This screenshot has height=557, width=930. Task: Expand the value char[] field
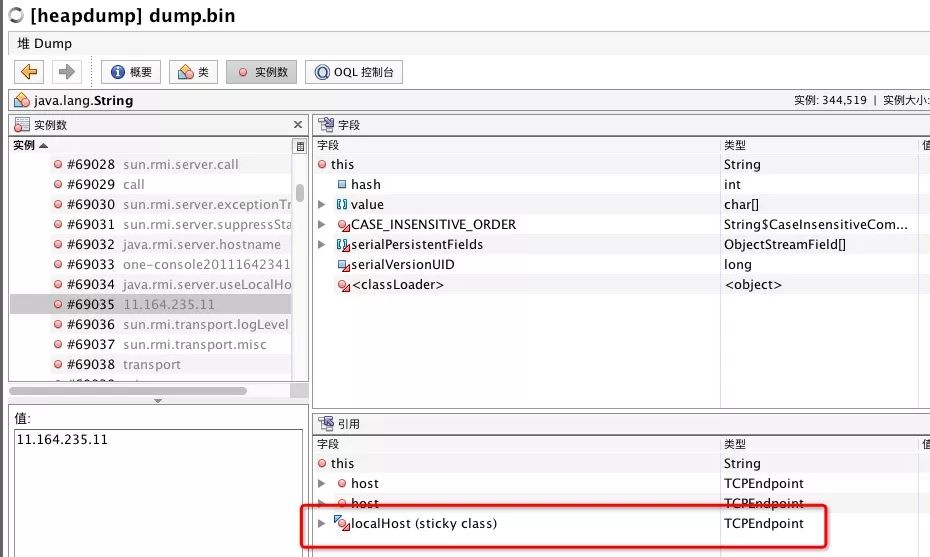[x=322, y=205]
